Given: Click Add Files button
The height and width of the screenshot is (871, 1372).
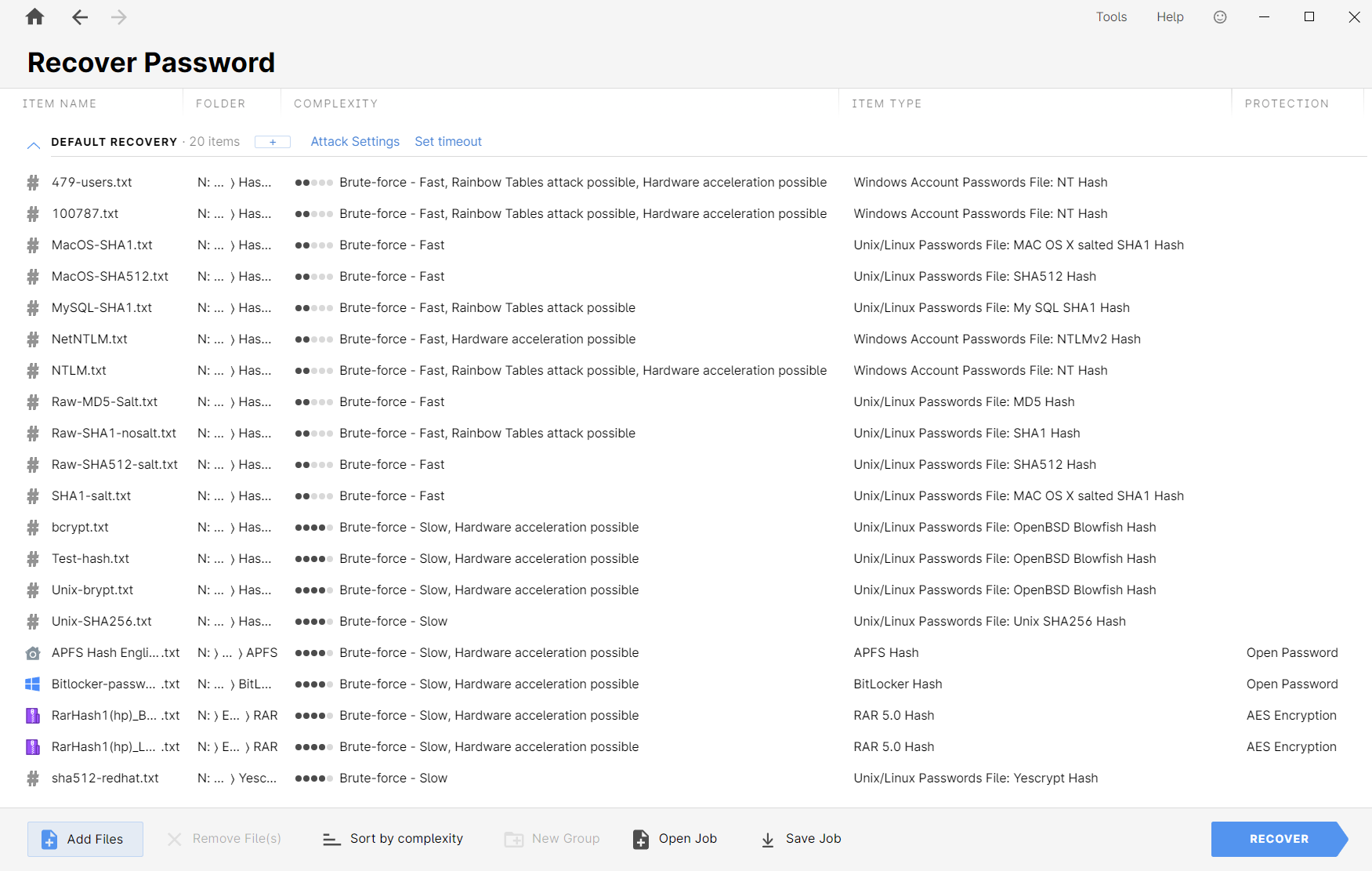Looking at the screenshot, I should (x=85, y=839).
